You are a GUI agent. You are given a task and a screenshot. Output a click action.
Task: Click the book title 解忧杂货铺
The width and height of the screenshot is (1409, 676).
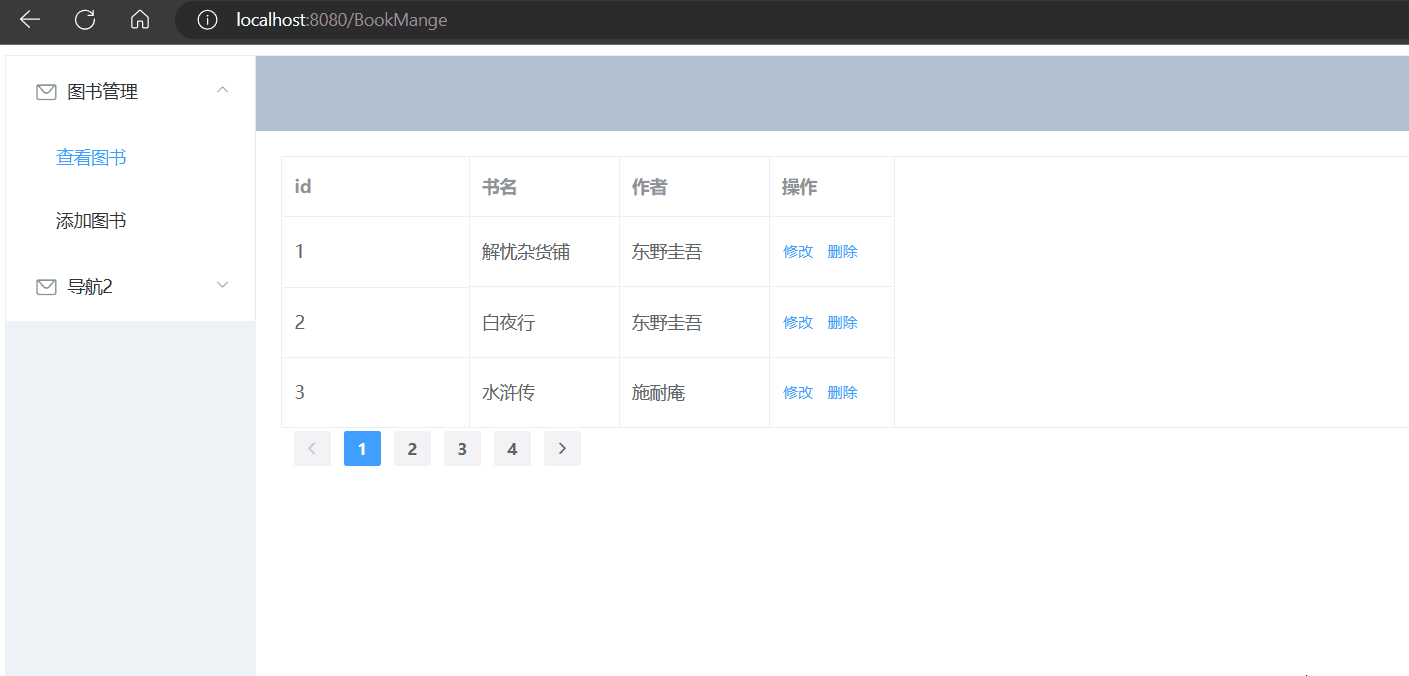click(x=526, y=252)
